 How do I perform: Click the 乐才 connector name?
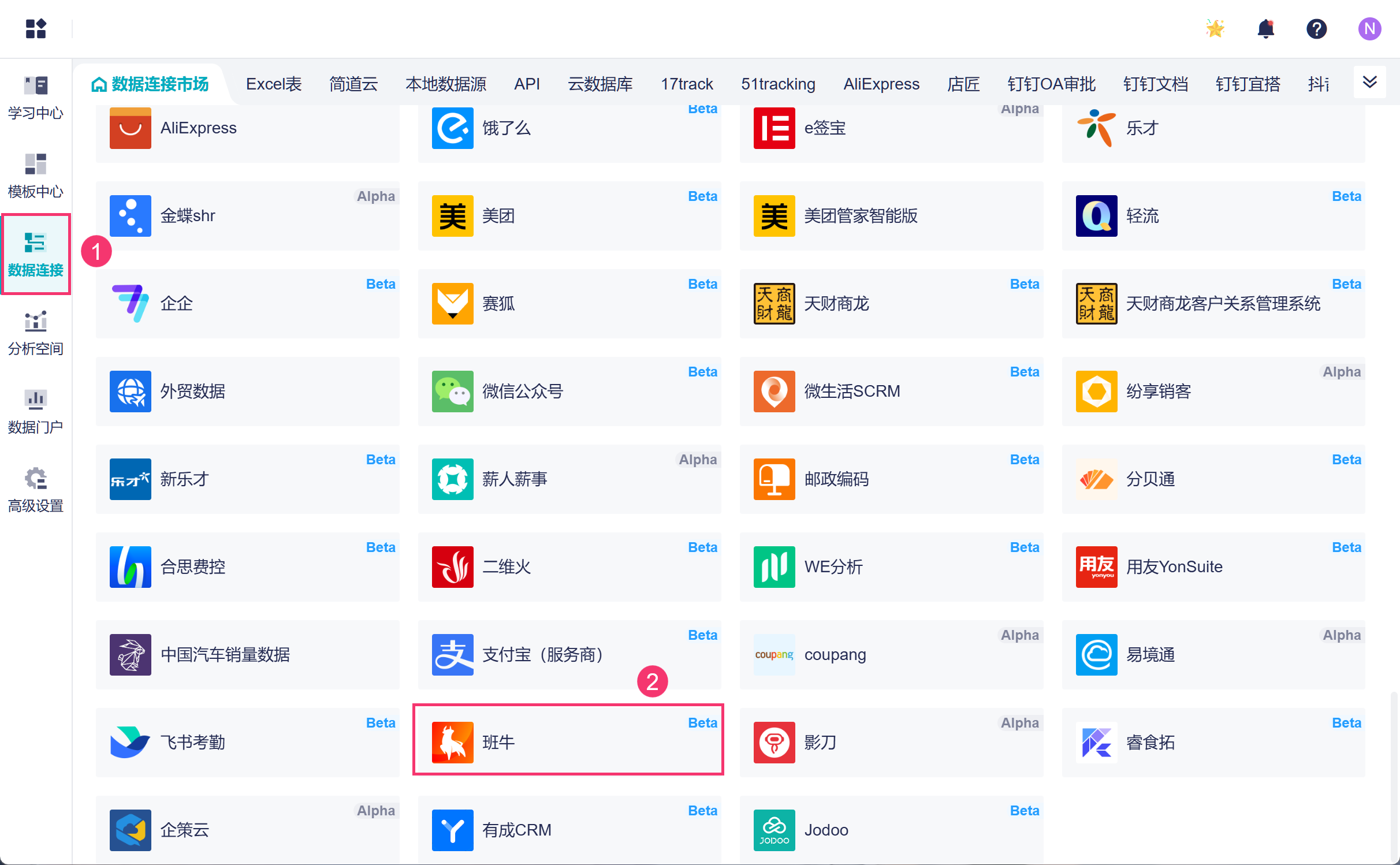[x=1142, y=128]
